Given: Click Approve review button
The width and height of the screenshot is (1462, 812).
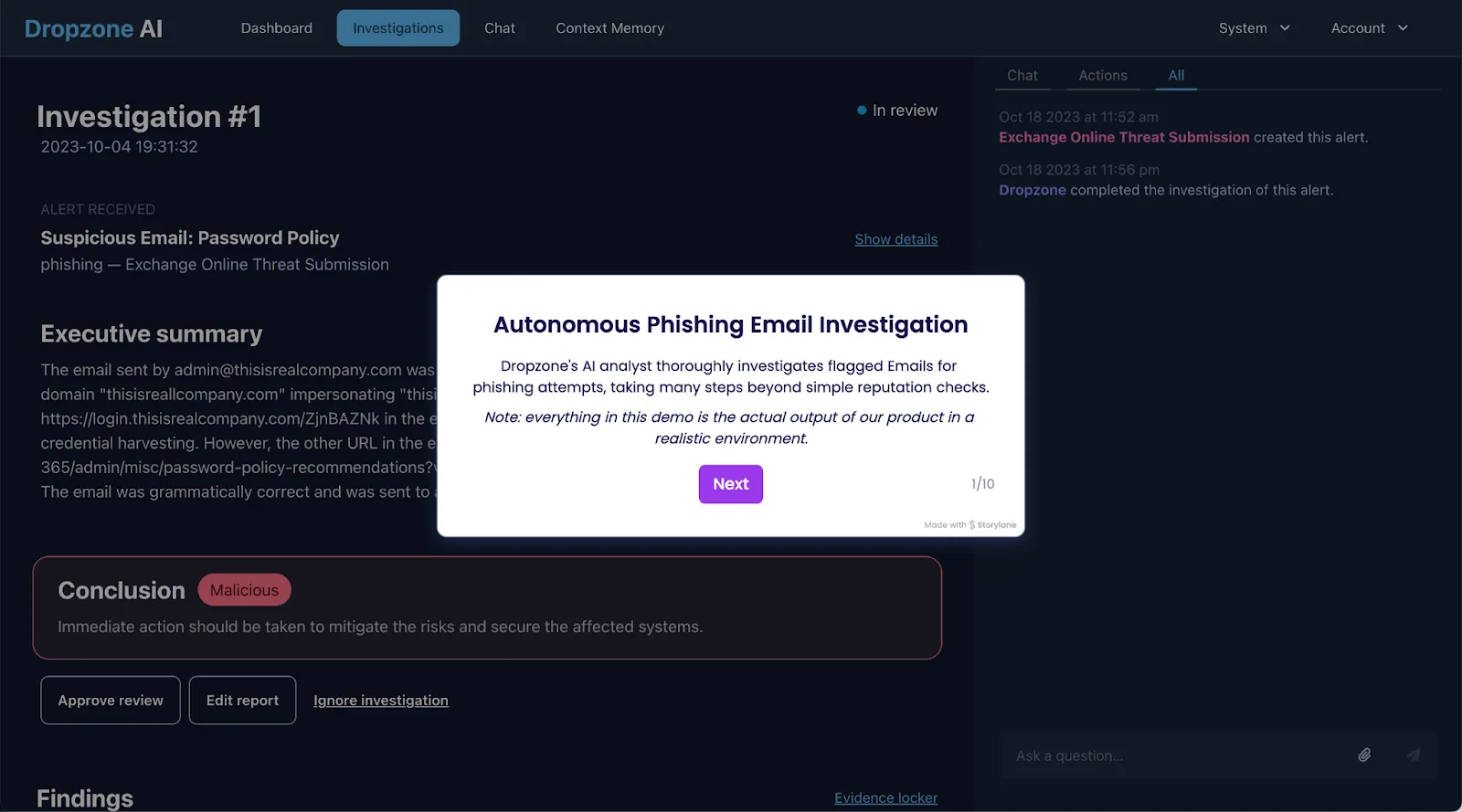Looking at the screenshot, I should pos(111,701).
